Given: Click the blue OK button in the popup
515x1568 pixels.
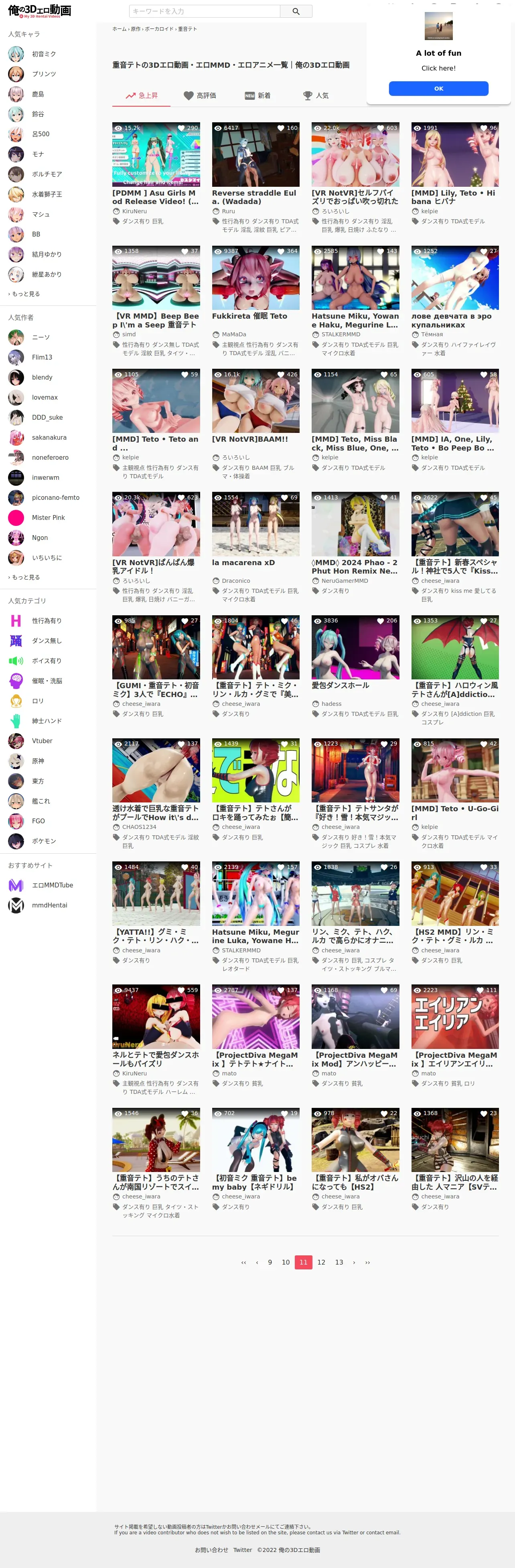Looking at the screenshot, I should [x=439, y=88].
